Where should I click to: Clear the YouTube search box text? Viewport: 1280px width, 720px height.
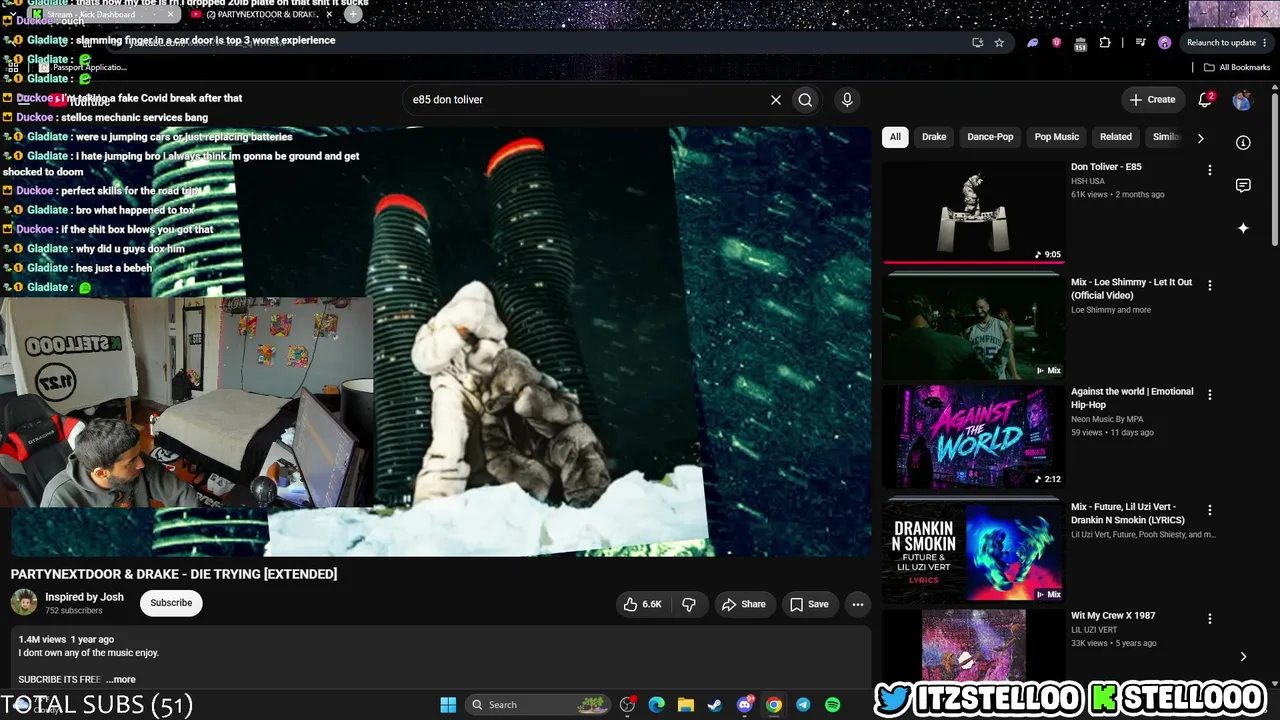(x=775, y=100)
